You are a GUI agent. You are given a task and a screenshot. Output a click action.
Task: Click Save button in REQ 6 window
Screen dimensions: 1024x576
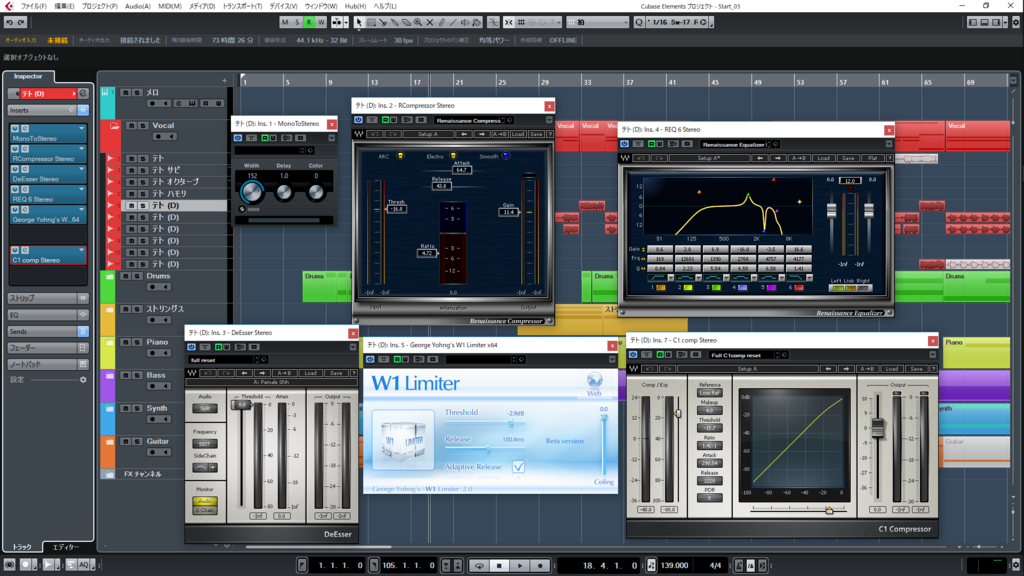pos(848,158)
